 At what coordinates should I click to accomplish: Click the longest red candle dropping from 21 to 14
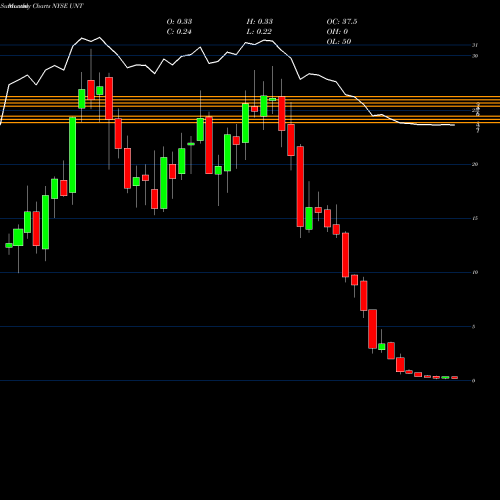(300, 187)
